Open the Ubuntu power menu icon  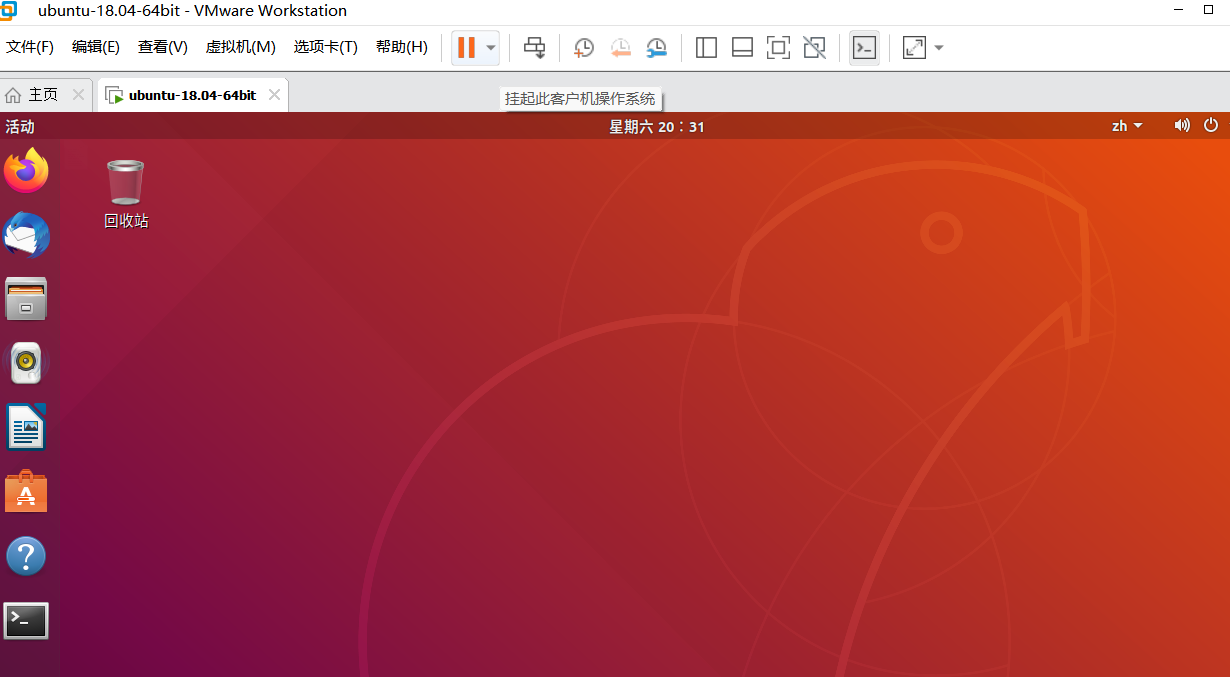[x=1211, y=126]
